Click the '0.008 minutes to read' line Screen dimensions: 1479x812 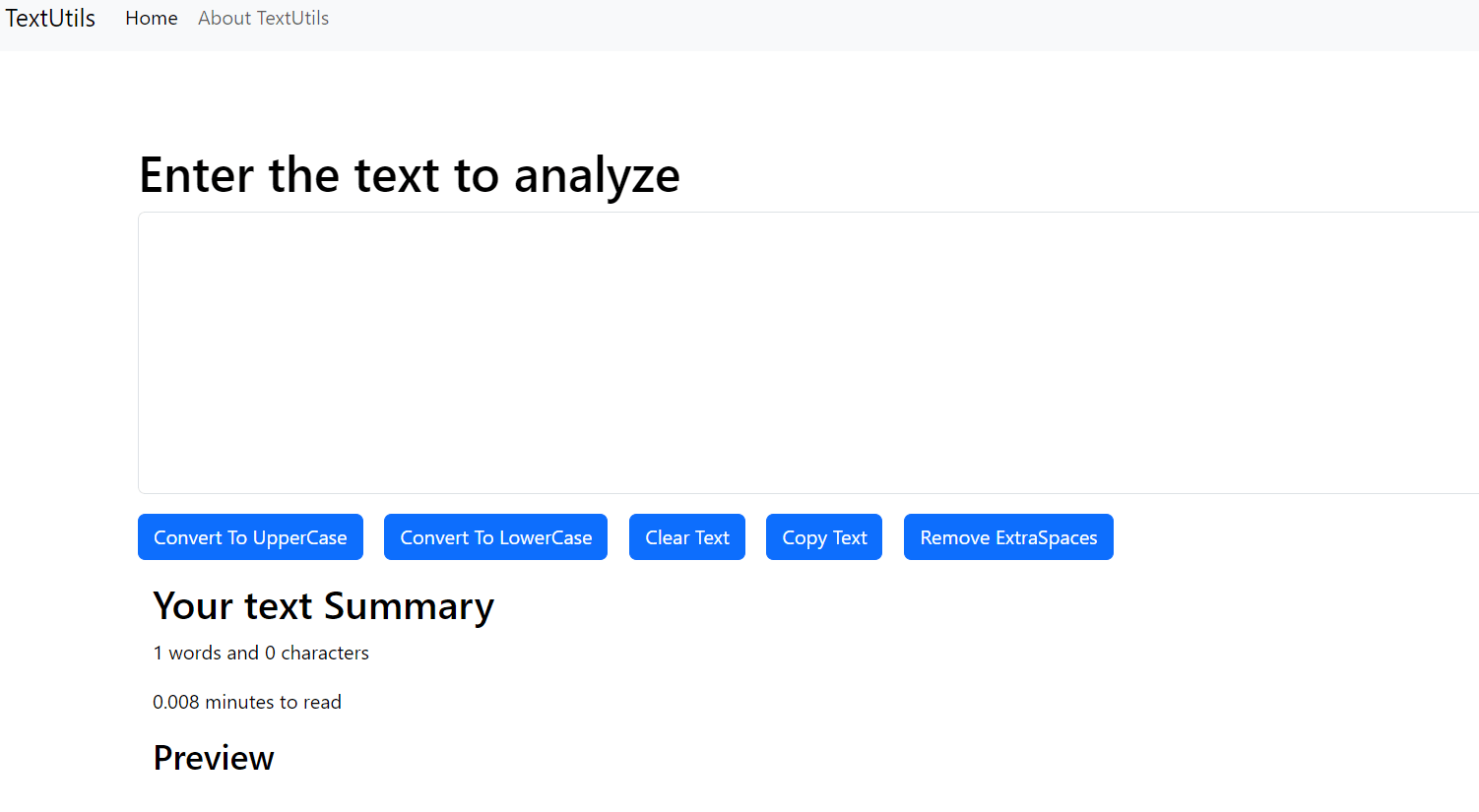247,702
